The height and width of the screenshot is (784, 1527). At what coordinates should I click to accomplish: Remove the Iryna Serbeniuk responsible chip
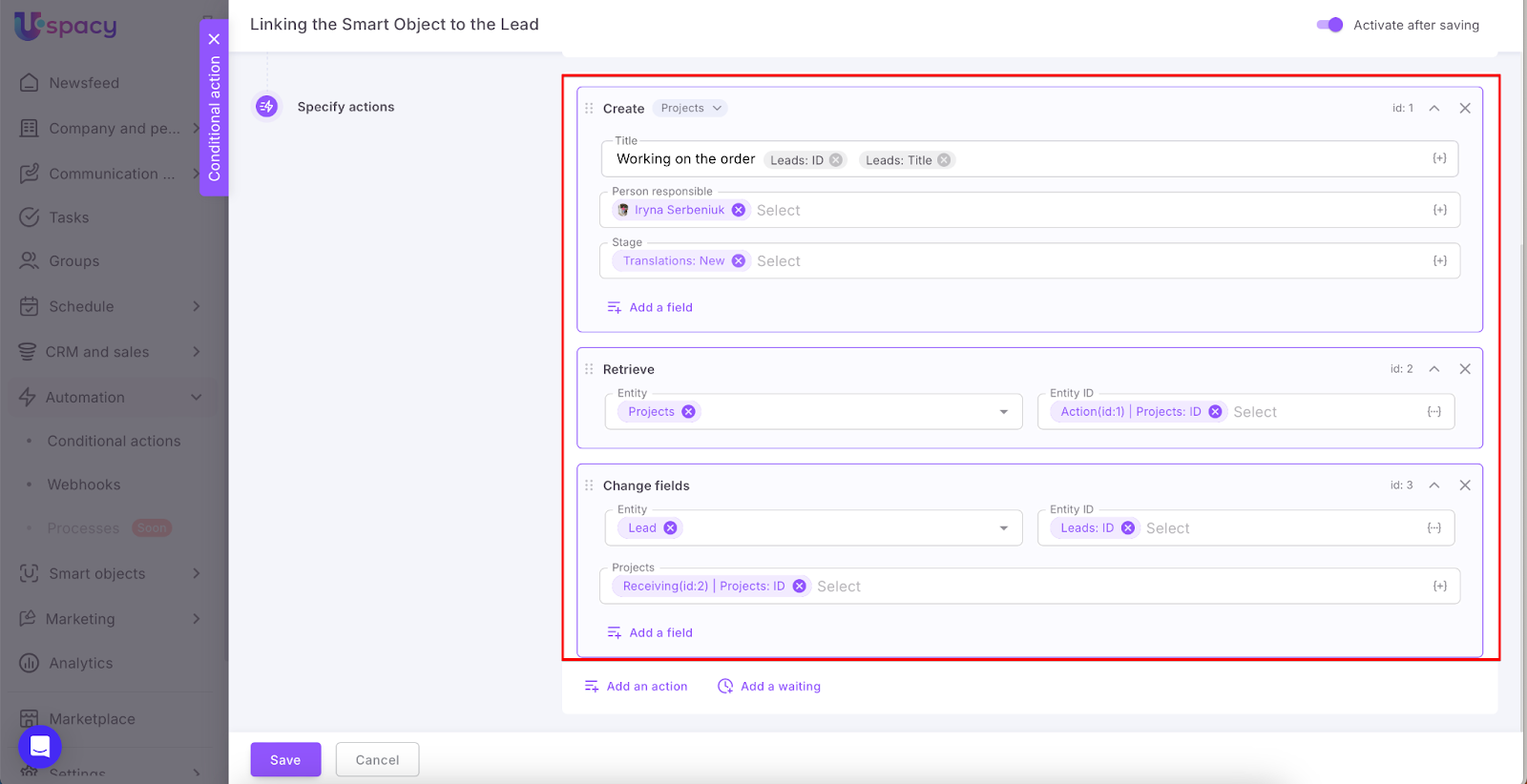(x=739, y=210)
